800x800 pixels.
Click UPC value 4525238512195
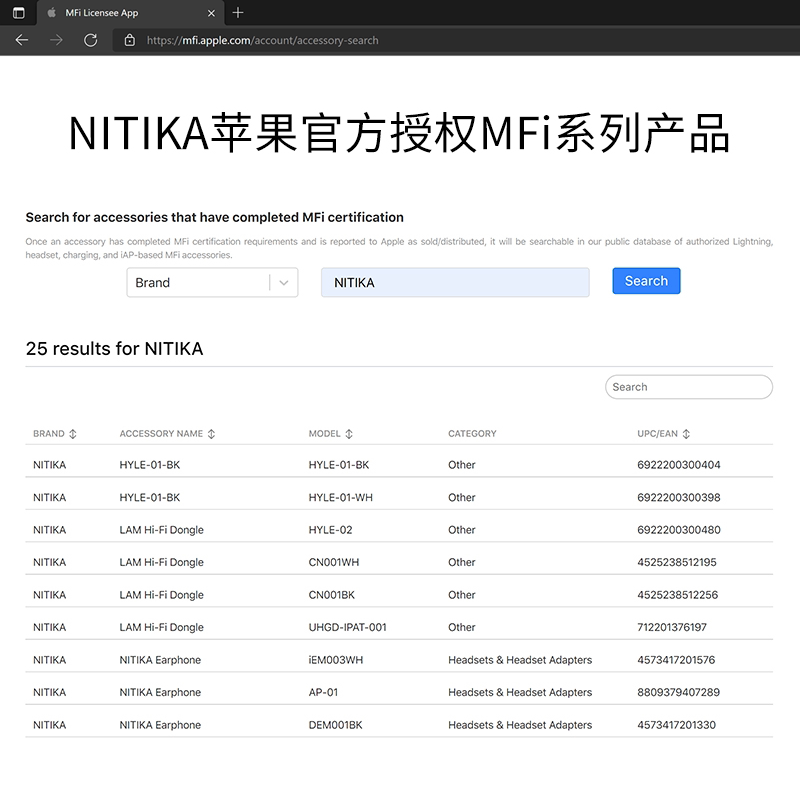[677, 562]
